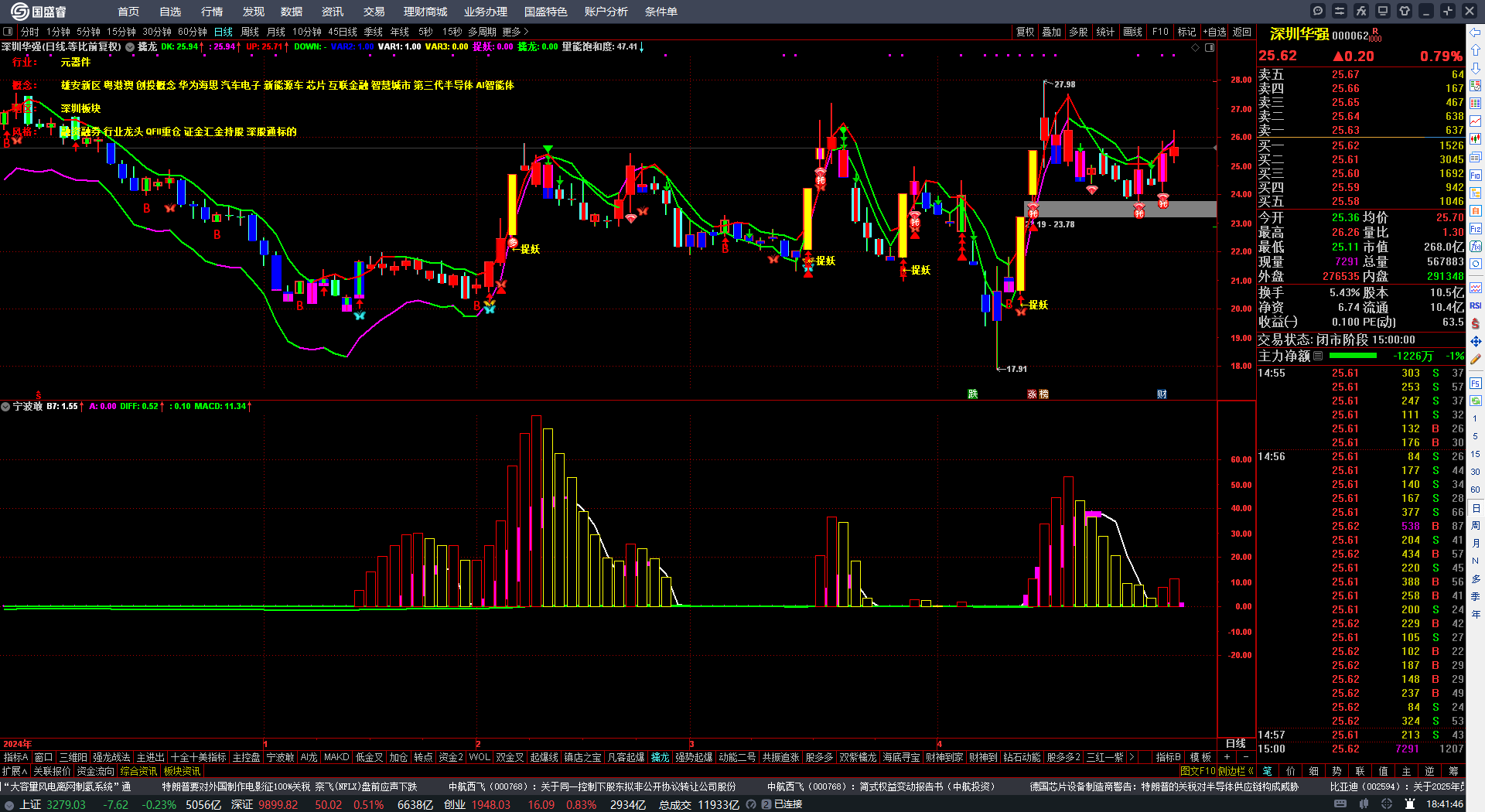Image resolution: width=1485 pixels, height=812 pixels.
Task: Click the f(x) formula icon in sidebar
Action: [1476, 247]
